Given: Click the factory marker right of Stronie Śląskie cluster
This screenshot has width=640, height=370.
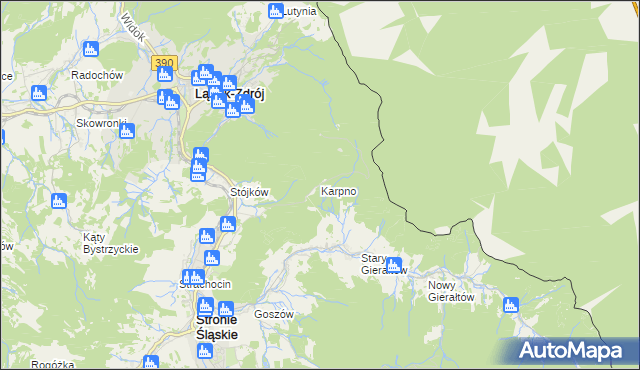Looking at the screenshot, I should coord(226,309).
